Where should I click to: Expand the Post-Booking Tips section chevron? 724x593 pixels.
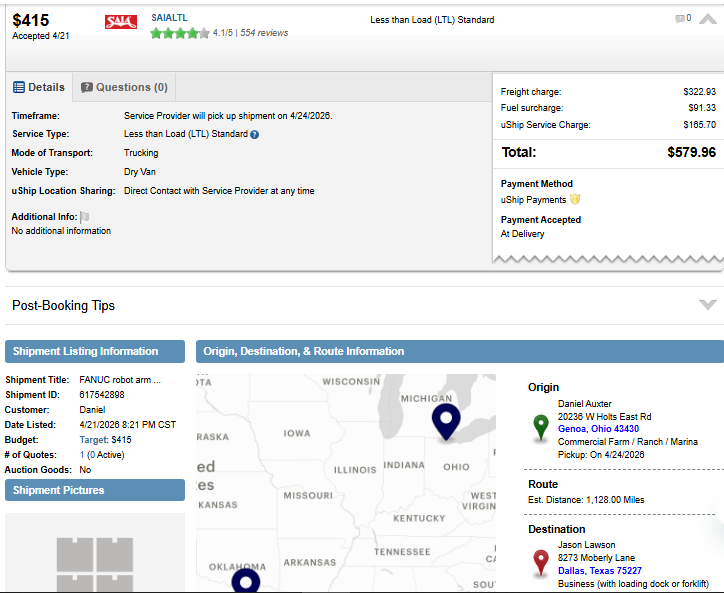point(707,304)
